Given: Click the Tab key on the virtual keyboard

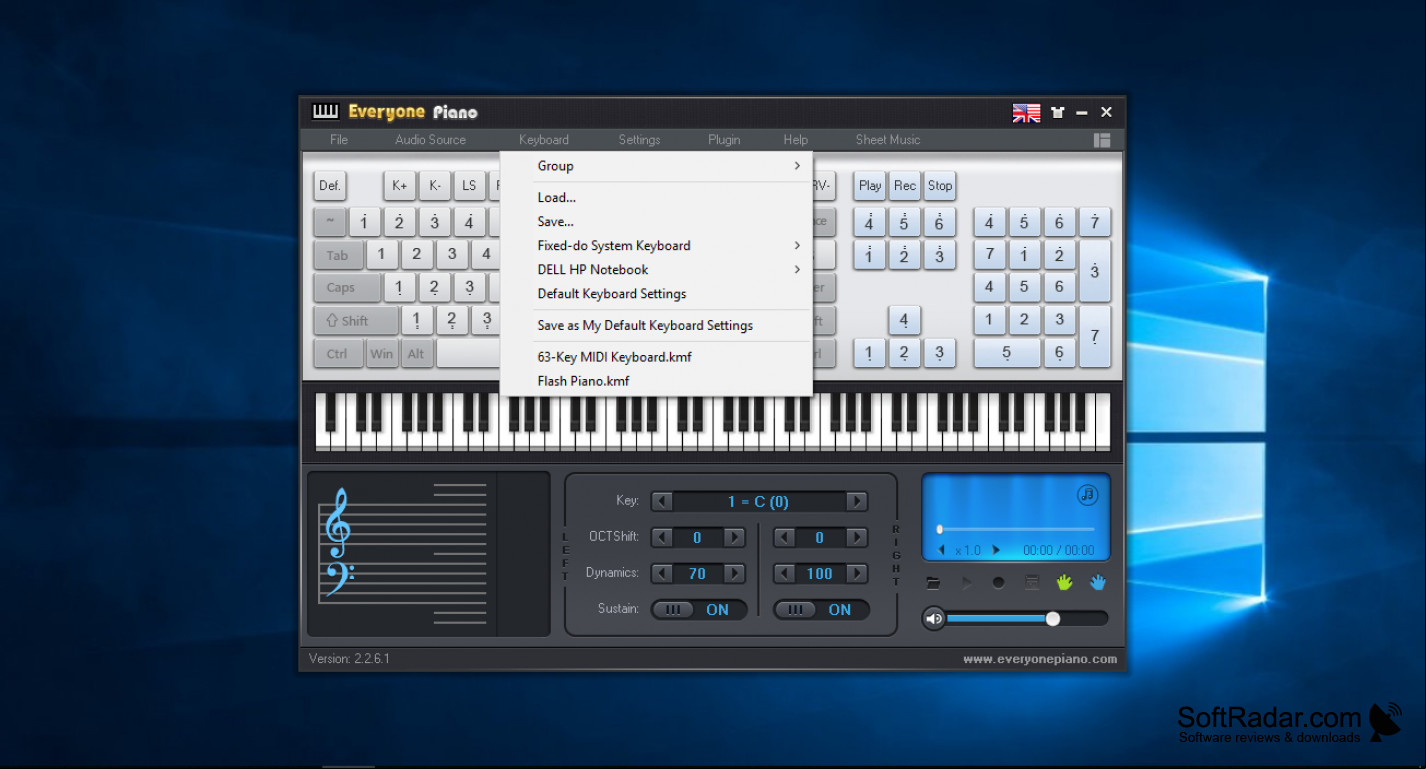Looking at the screenshot, I should pos(338,256).
